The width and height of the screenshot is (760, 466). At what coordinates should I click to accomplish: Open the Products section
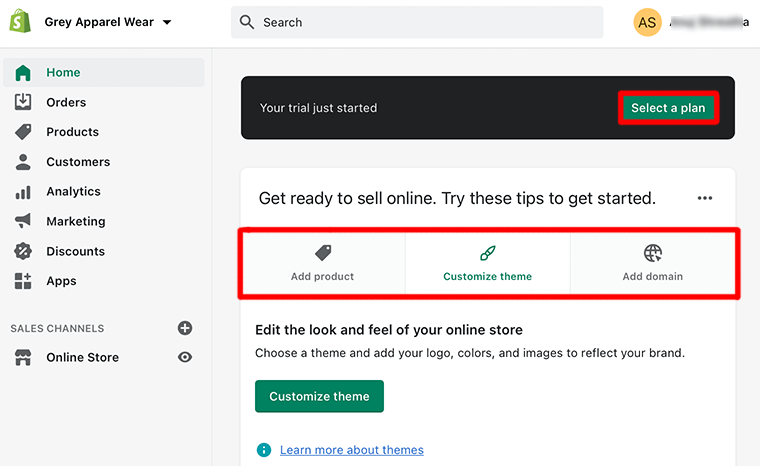[72, 132]
